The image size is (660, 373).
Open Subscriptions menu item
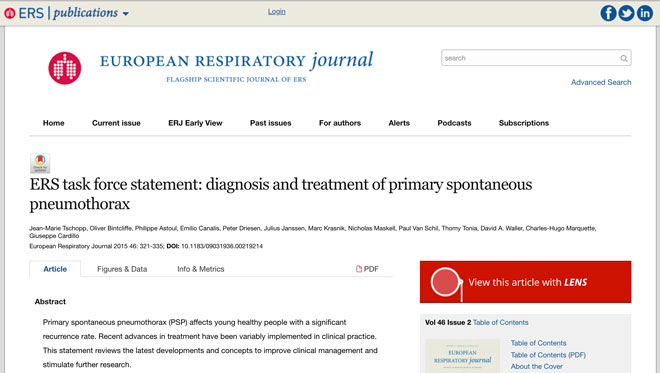click(x=524, y=123)
